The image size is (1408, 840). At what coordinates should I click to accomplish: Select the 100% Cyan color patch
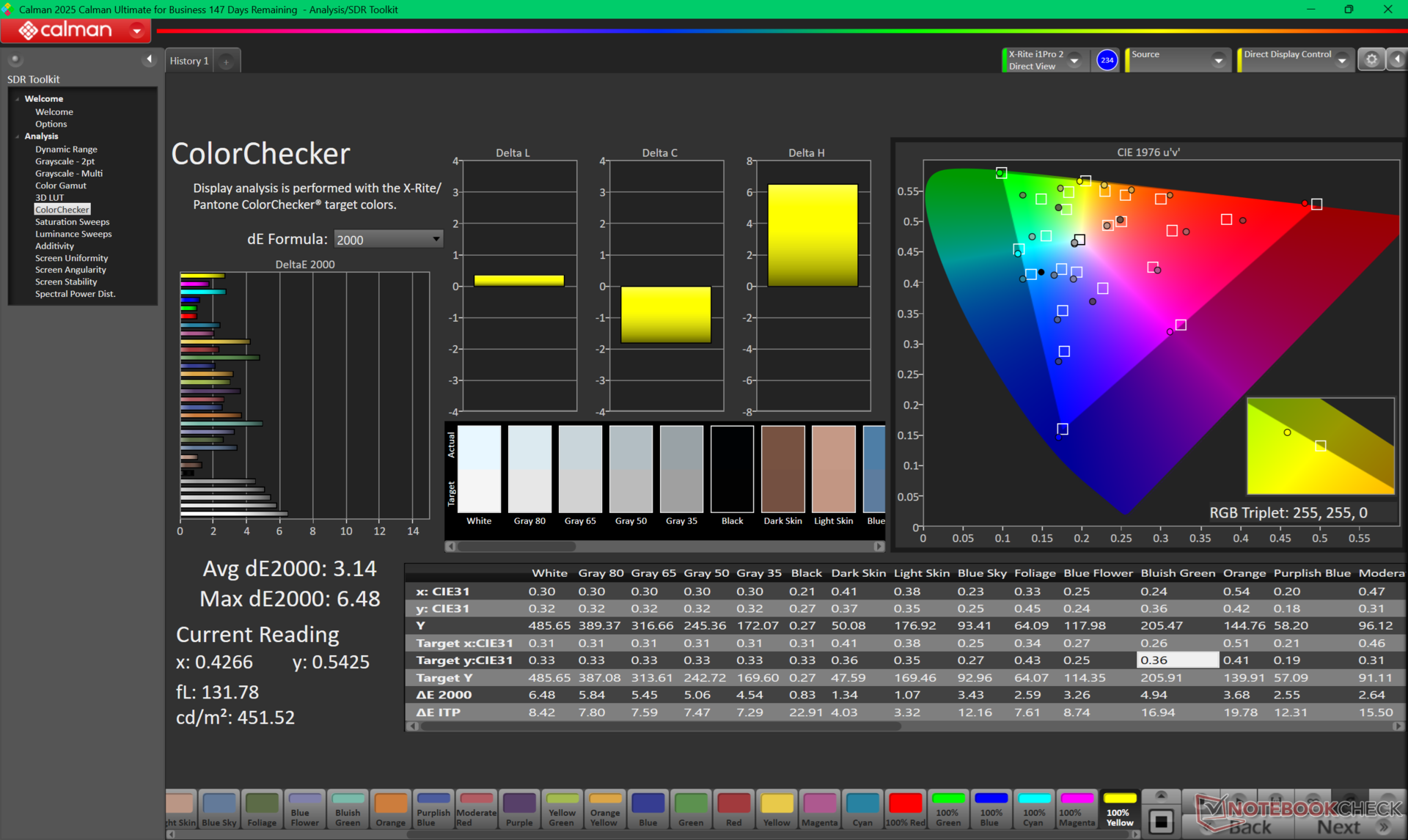tap(1034, 810)
